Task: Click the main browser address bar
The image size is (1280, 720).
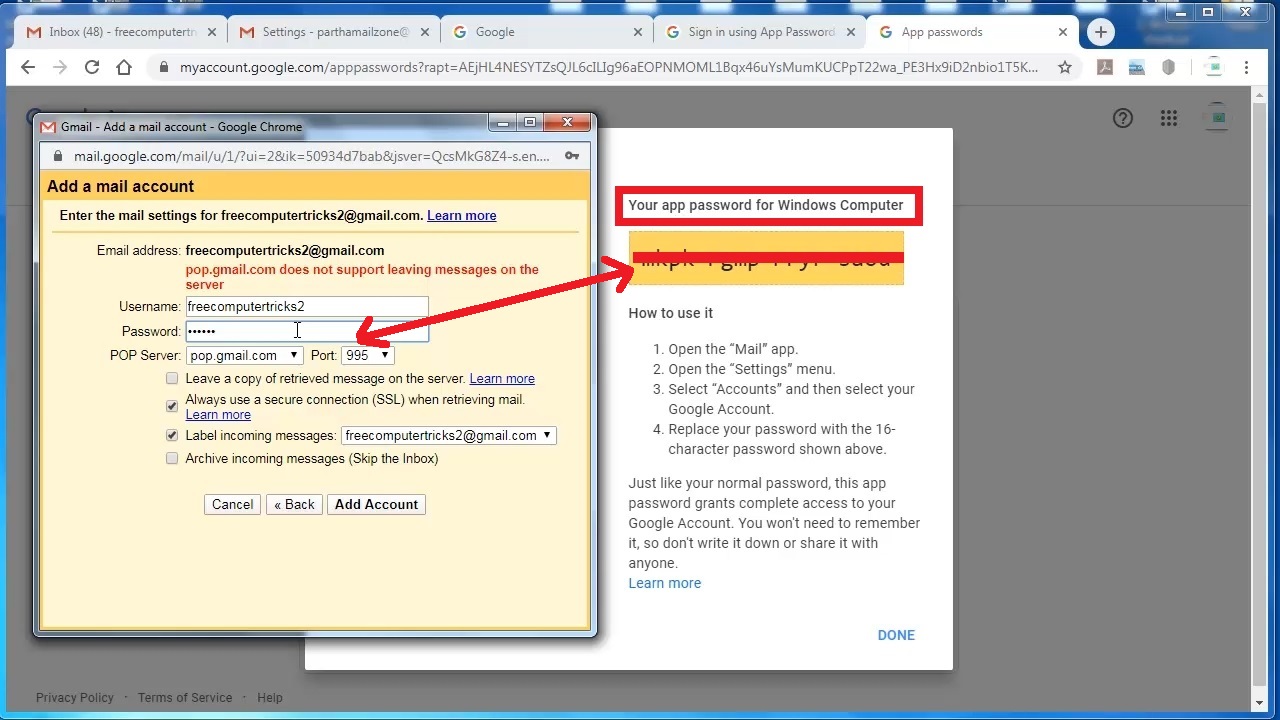Action: point(608,67)
